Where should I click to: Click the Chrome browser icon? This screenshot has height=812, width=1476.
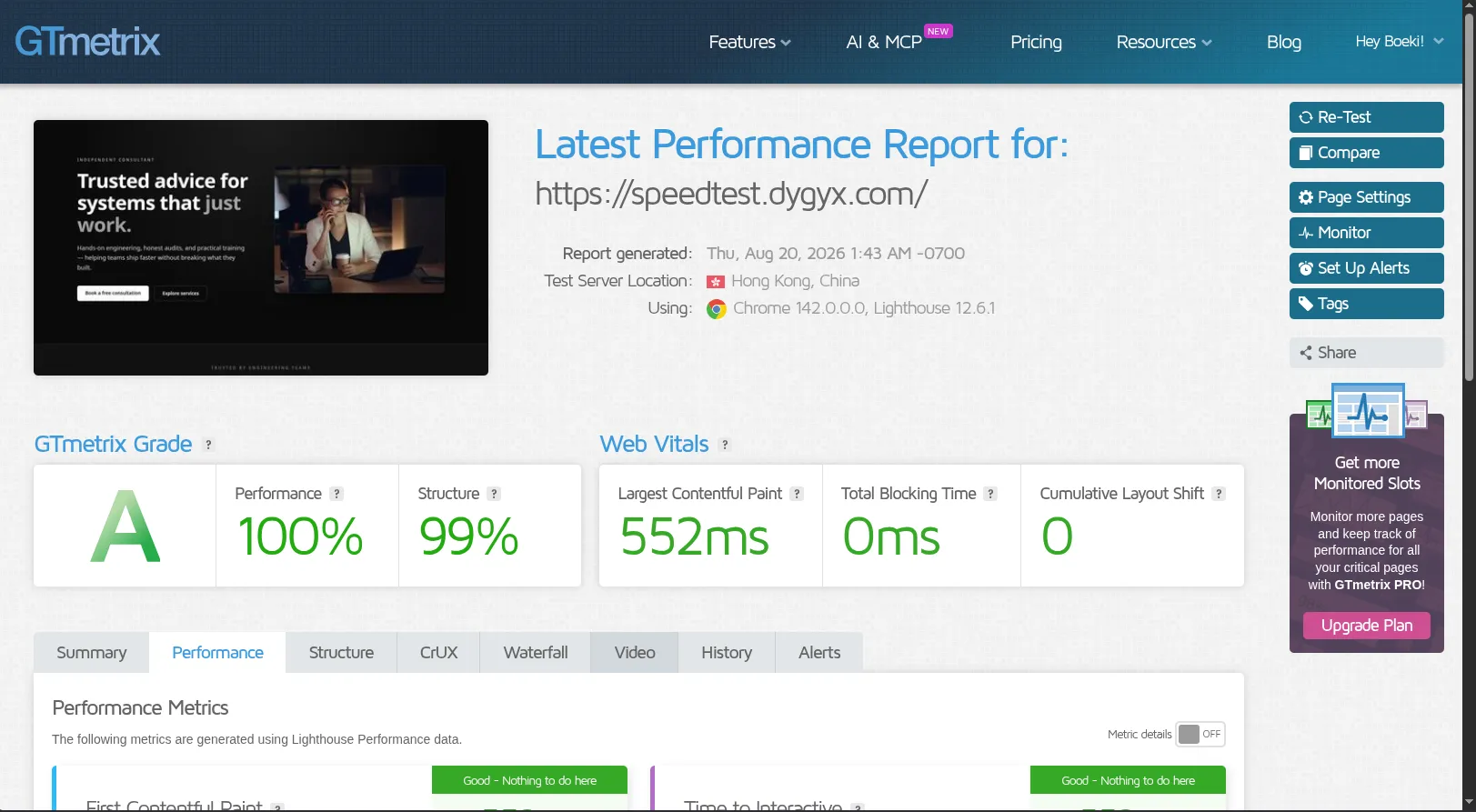(717, 309)
